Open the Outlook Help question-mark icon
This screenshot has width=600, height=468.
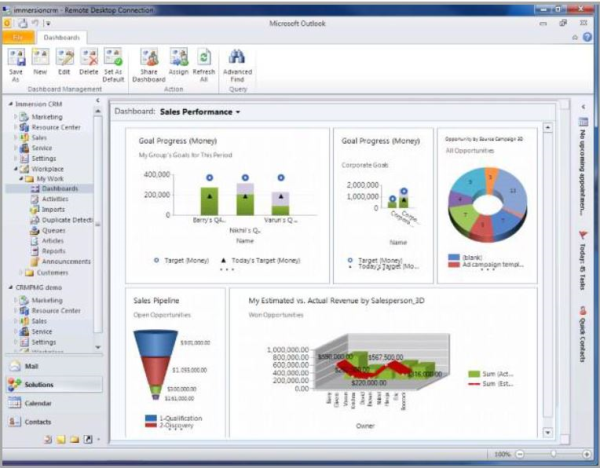click(587, 37)
